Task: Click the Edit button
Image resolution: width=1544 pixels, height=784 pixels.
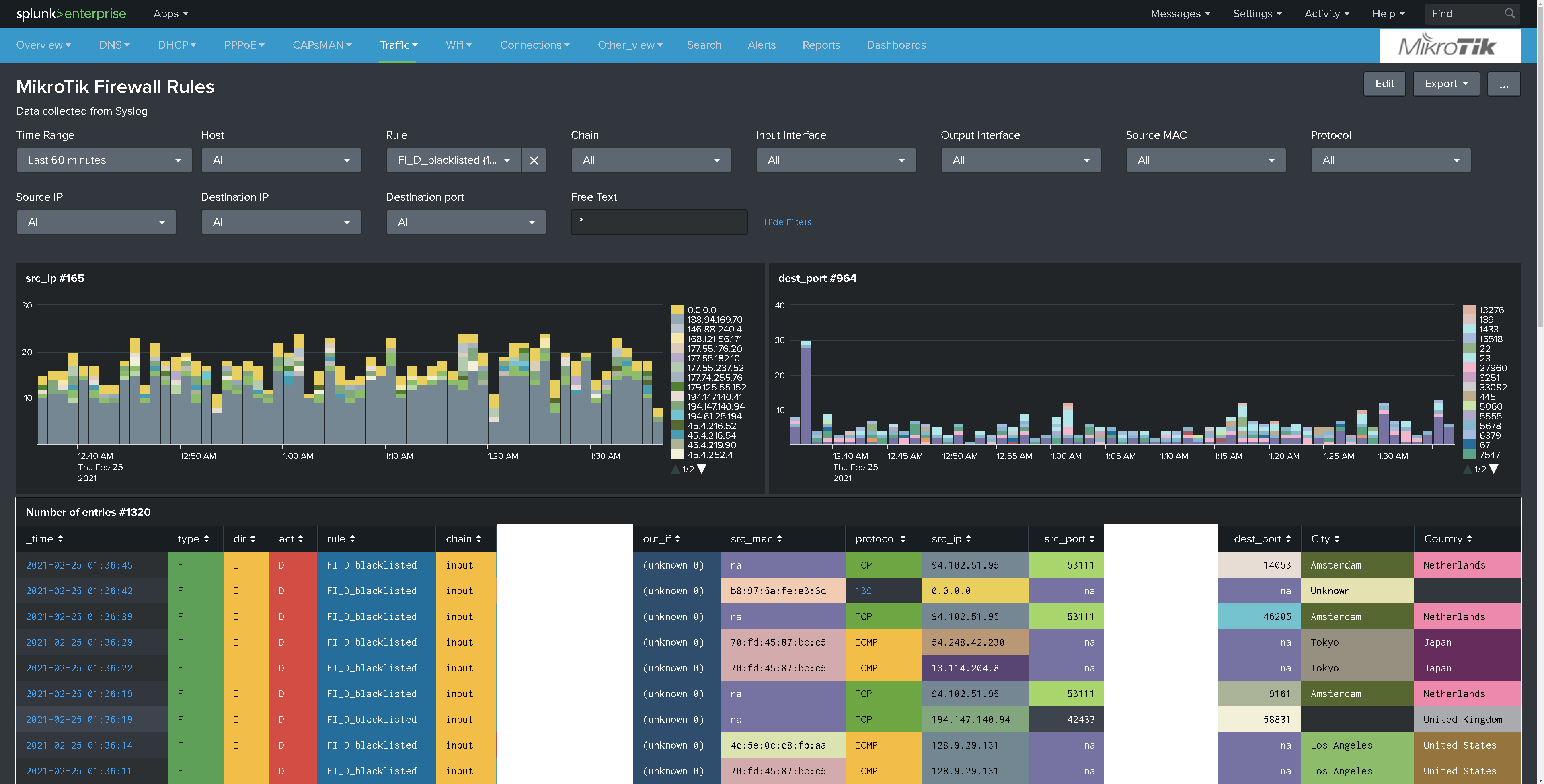Action: [x=1384, y=84]
